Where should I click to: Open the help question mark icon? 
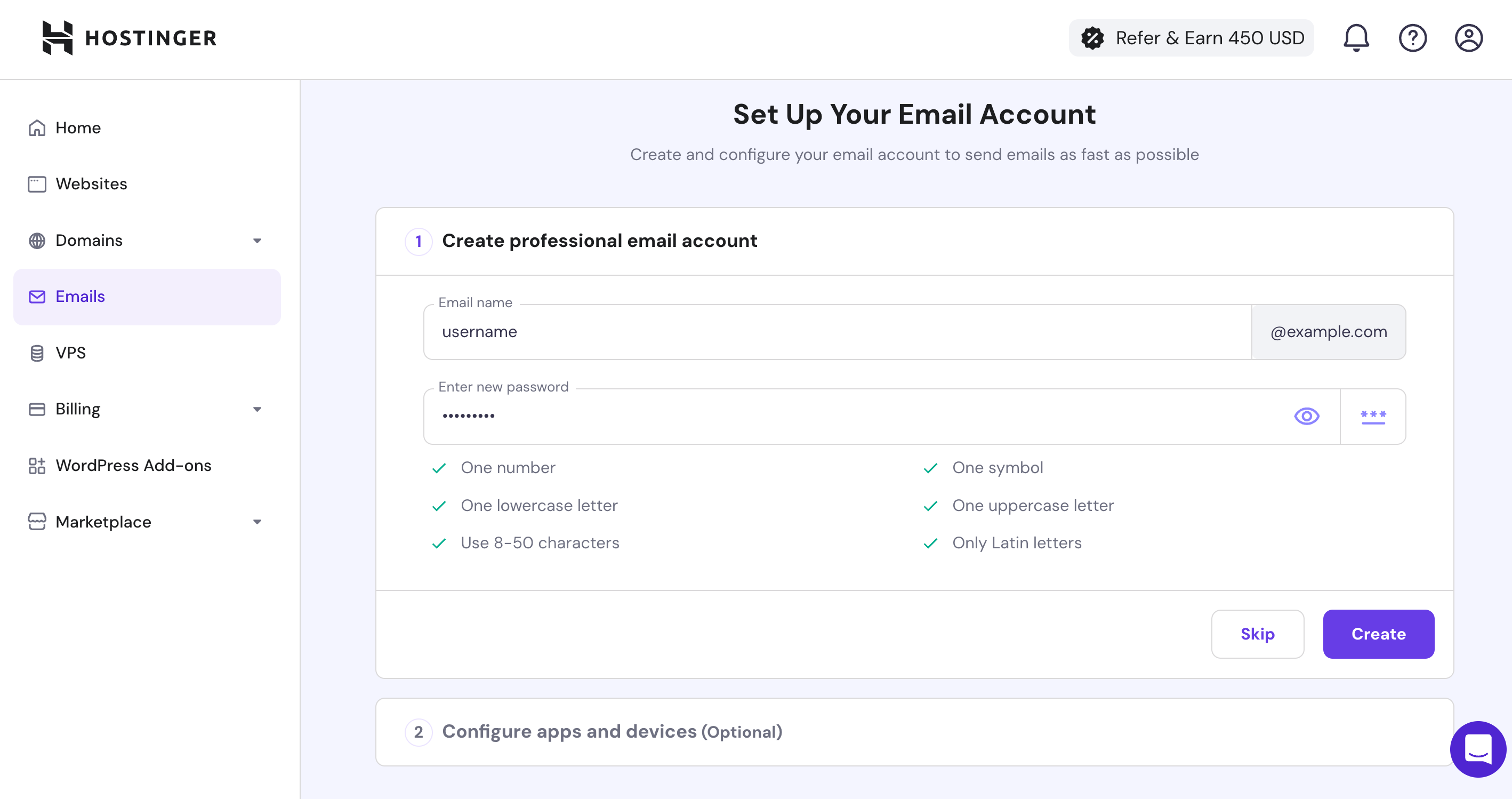point(1412,38)
